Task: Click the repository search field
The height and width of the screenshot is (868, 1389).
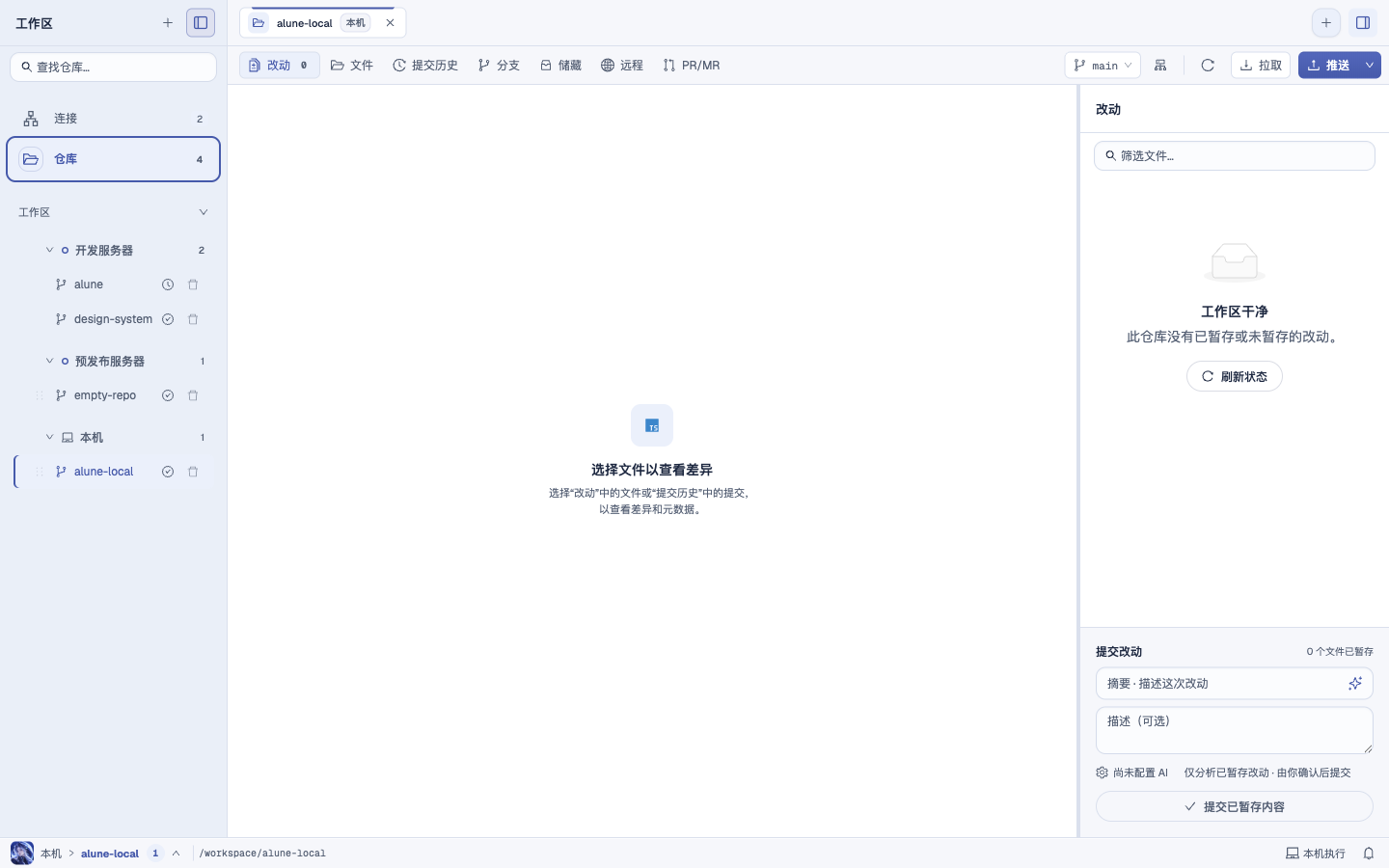Action: click(113, 67)
